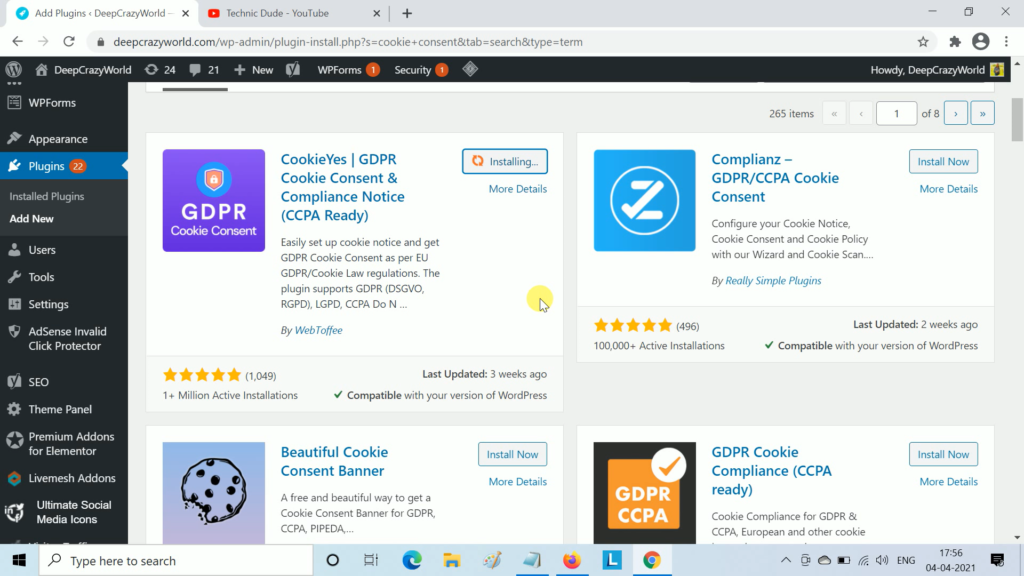1024x576 pixels.
Task: Open the New content menu
Action: pos(253,70)
